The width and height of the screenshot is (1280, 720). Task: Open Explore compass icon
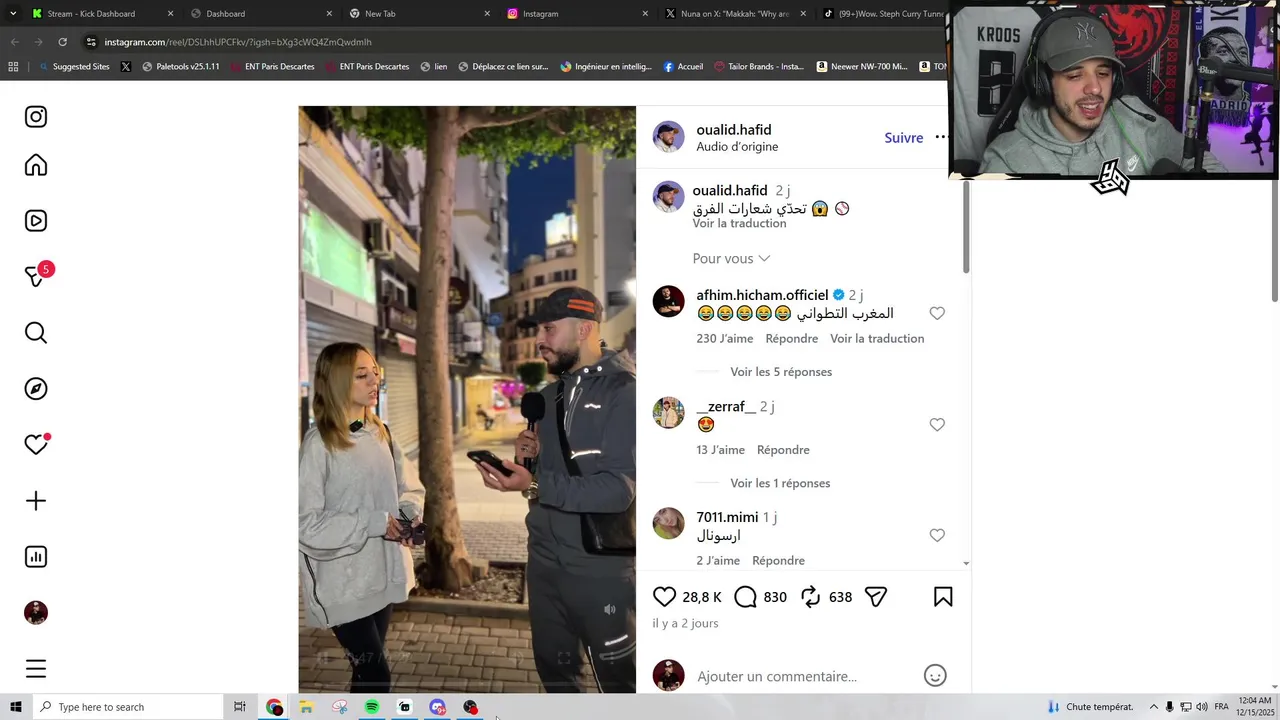click(36, 389)
